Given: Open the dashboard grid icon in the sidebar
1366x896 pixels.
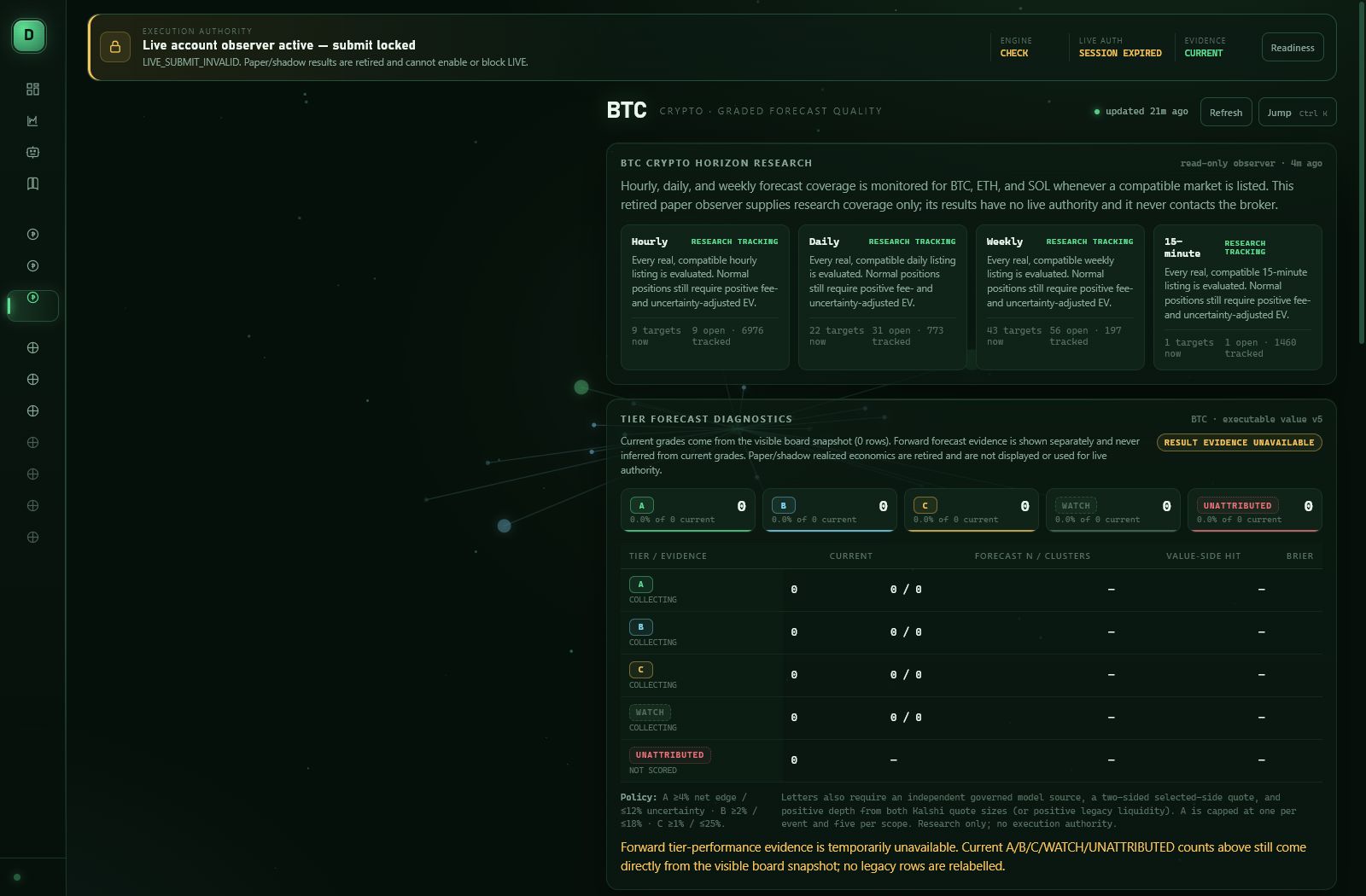Looking at the screenshot, I should pyautogui.click(x=32, y=89).
